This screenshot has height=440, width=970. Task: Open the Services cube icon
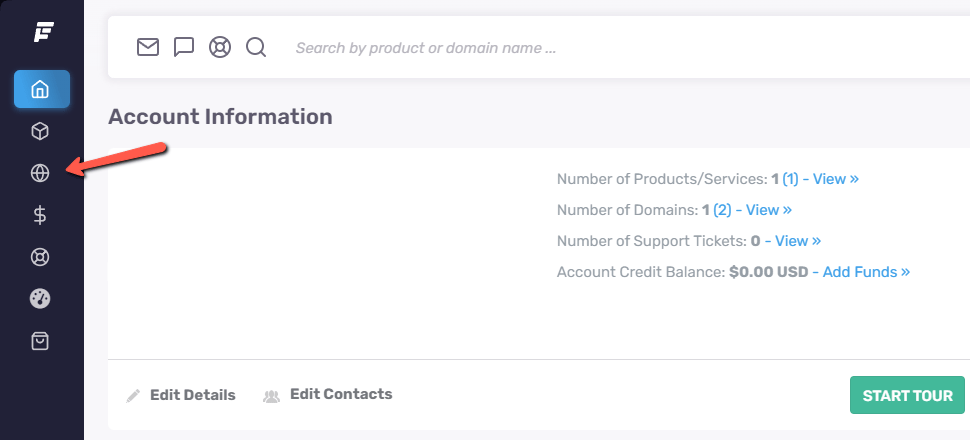[x=40, y=131]
